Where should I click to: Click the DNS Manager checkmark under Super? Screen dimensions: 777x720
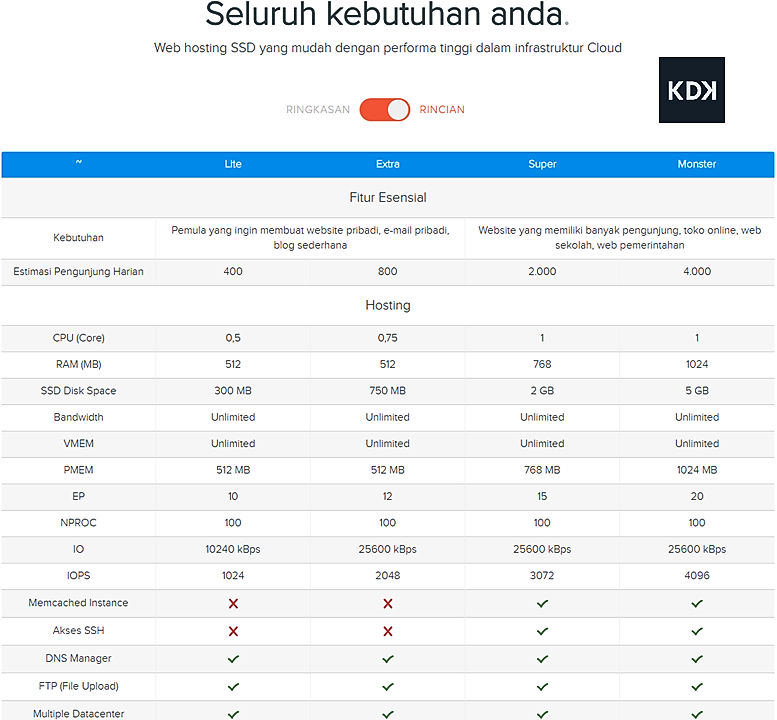pyautogui.click(x=542, y=659)
